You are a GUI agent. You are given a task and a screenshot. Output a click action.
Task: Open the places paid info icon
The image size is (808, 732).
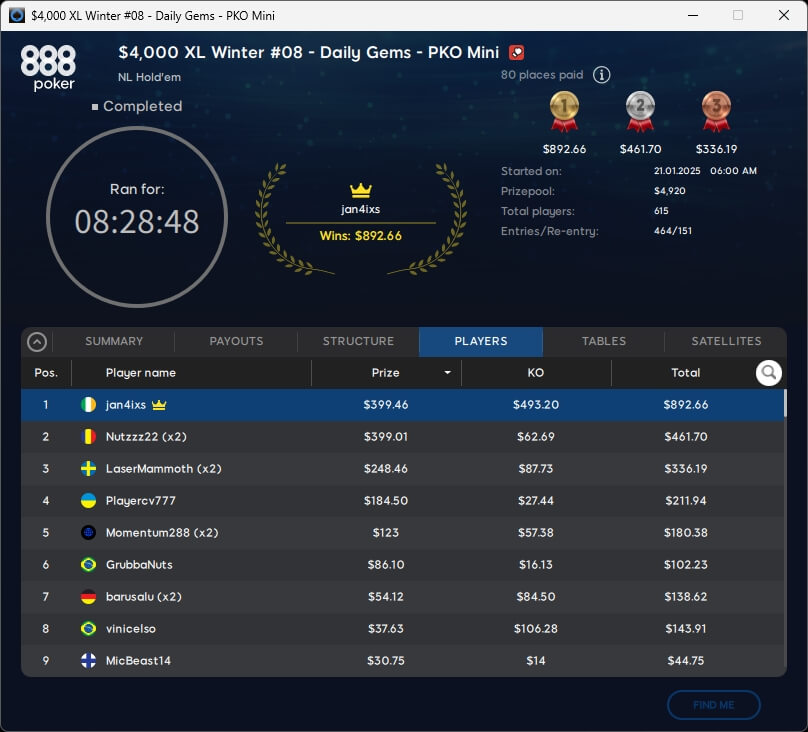601,75
